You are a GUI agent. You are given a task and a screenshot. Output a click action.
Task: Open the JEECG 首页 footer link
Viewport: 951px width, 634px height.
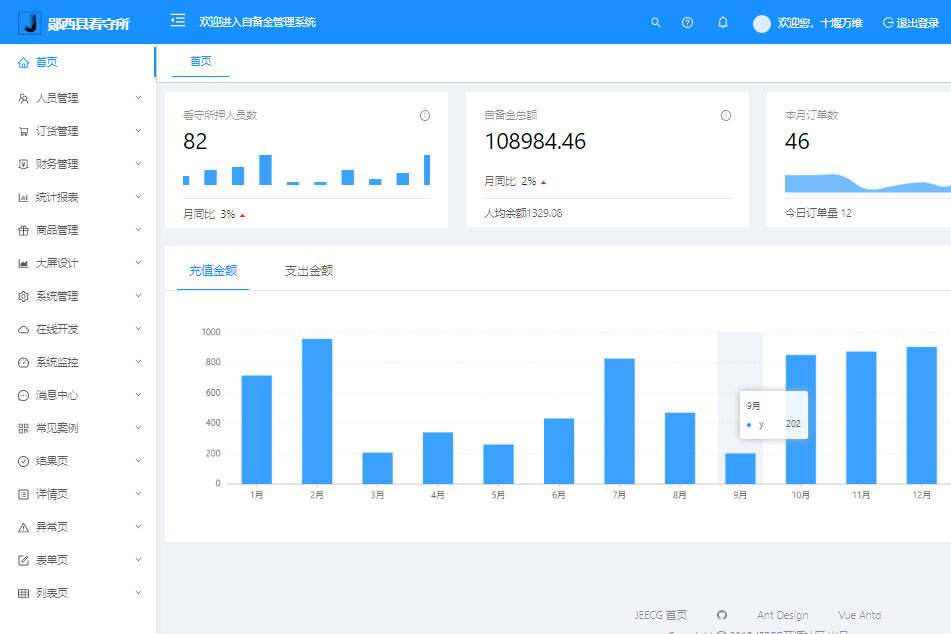(660, 615)
